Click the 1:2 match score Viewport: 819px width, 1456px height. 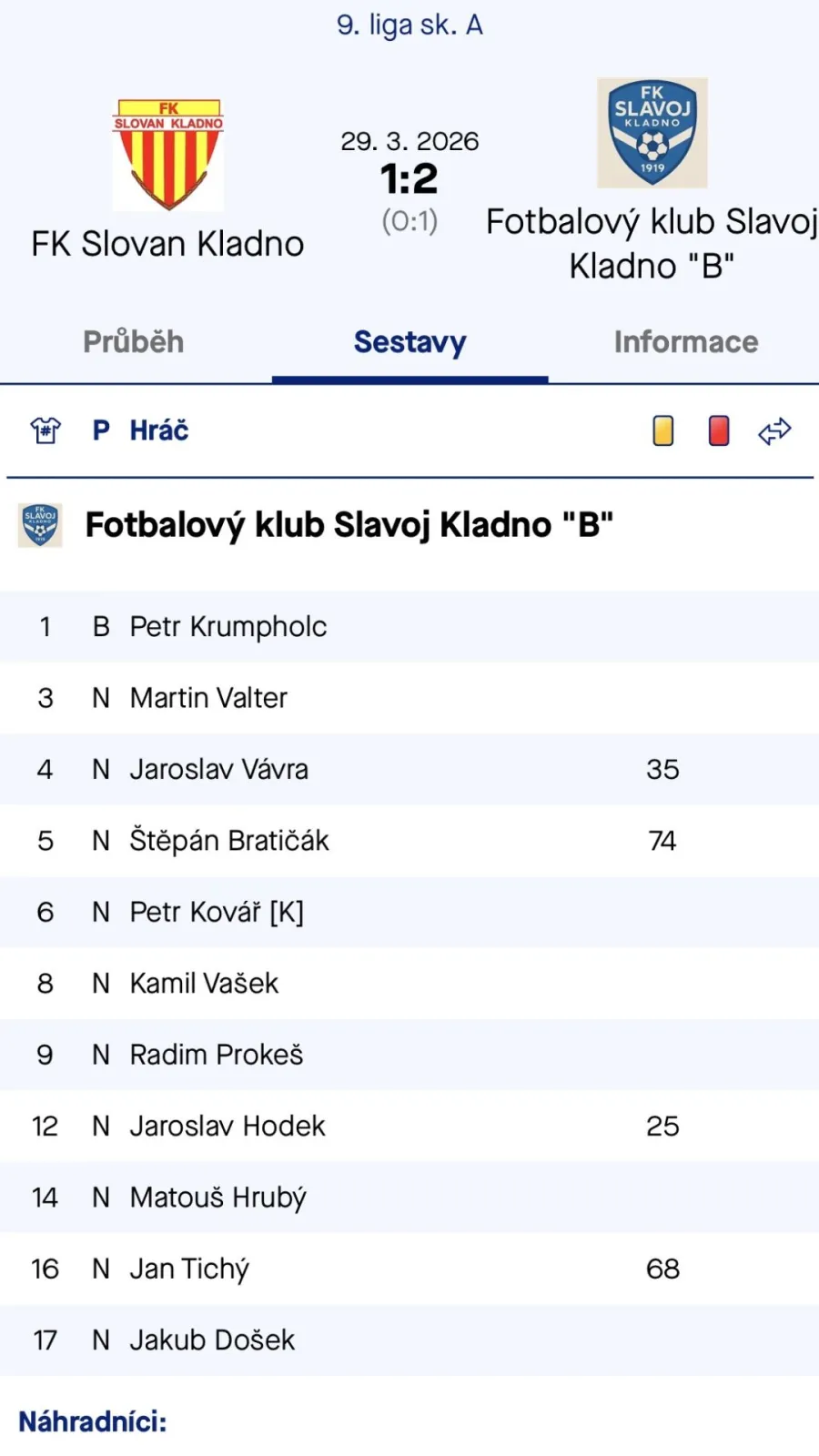click(x=409, y=179)
